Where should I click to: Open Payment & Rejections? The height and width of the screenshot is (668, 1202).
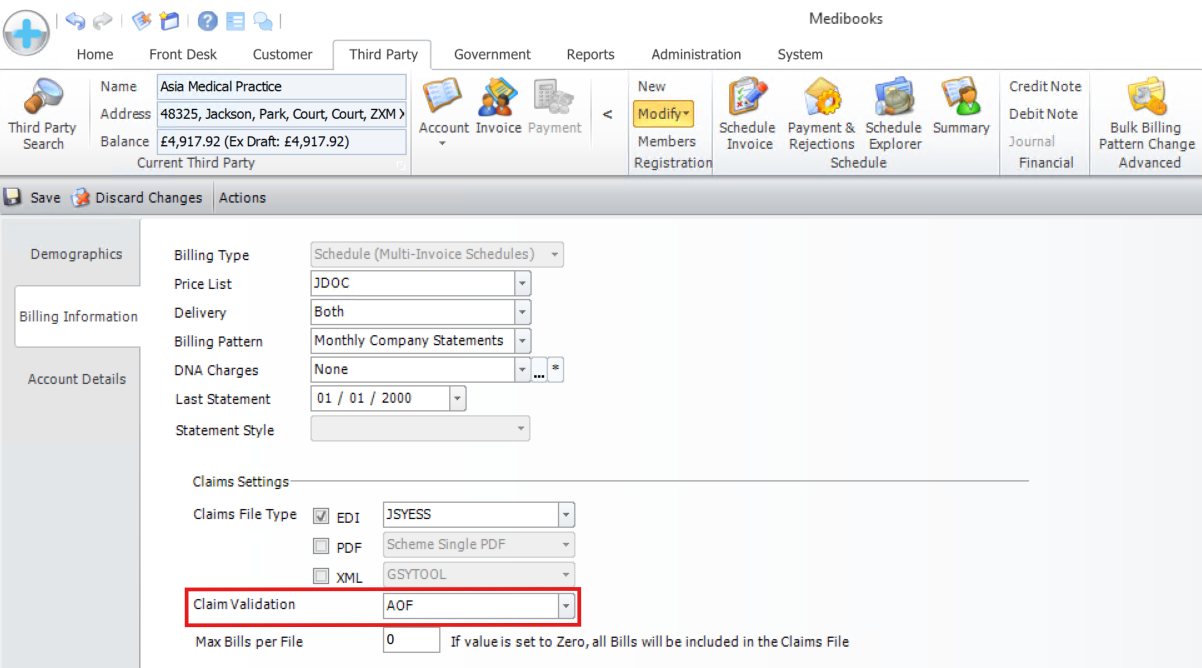821,100
